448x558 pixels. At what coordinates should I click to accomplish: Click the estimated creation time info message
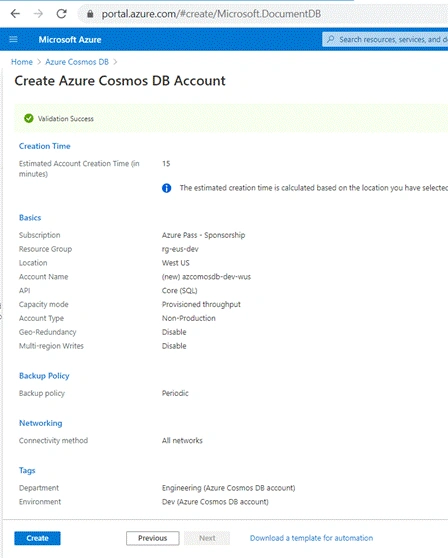click(313, 188)
